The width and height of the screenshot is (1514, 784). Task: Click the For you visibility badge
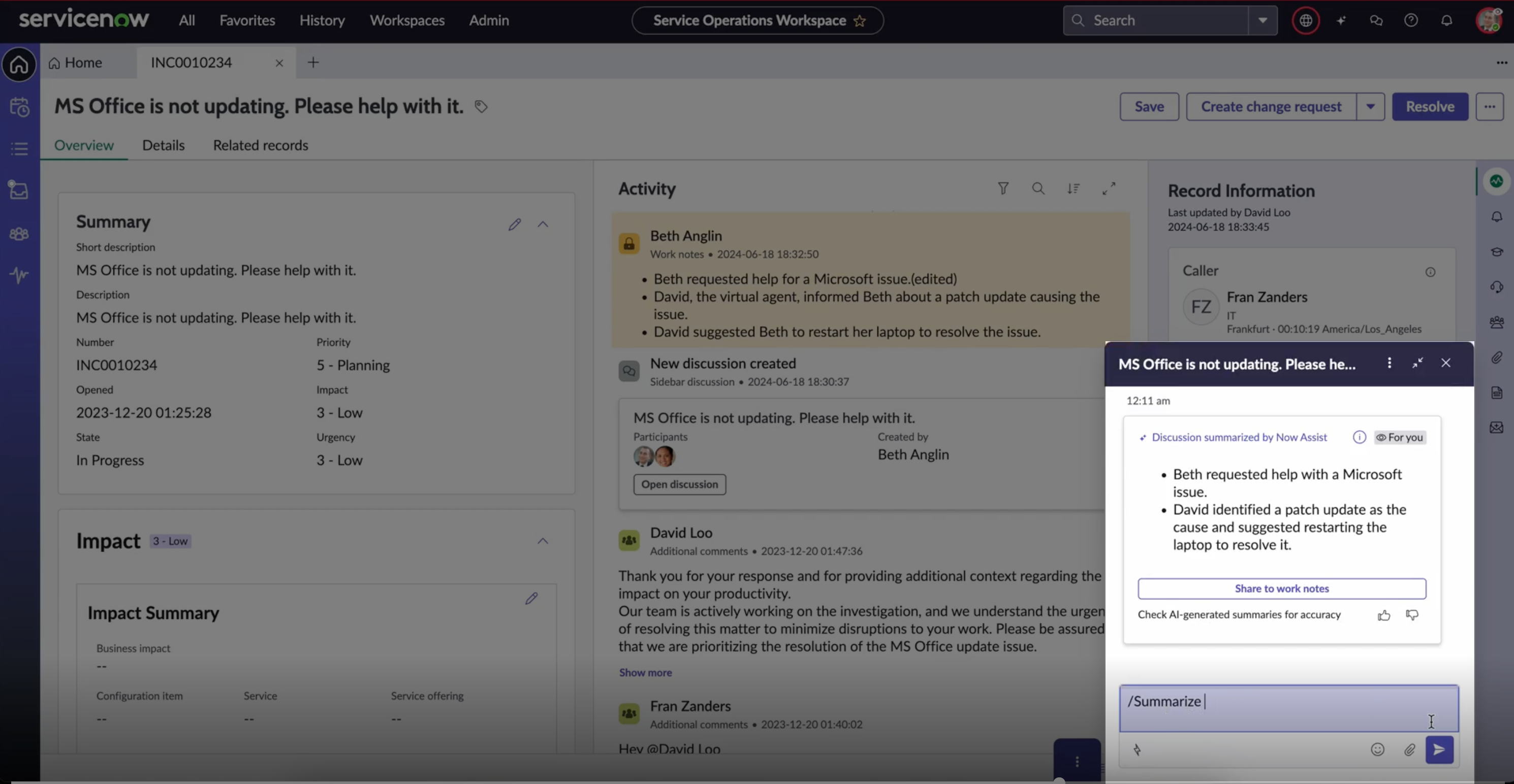pos(1400,438)
